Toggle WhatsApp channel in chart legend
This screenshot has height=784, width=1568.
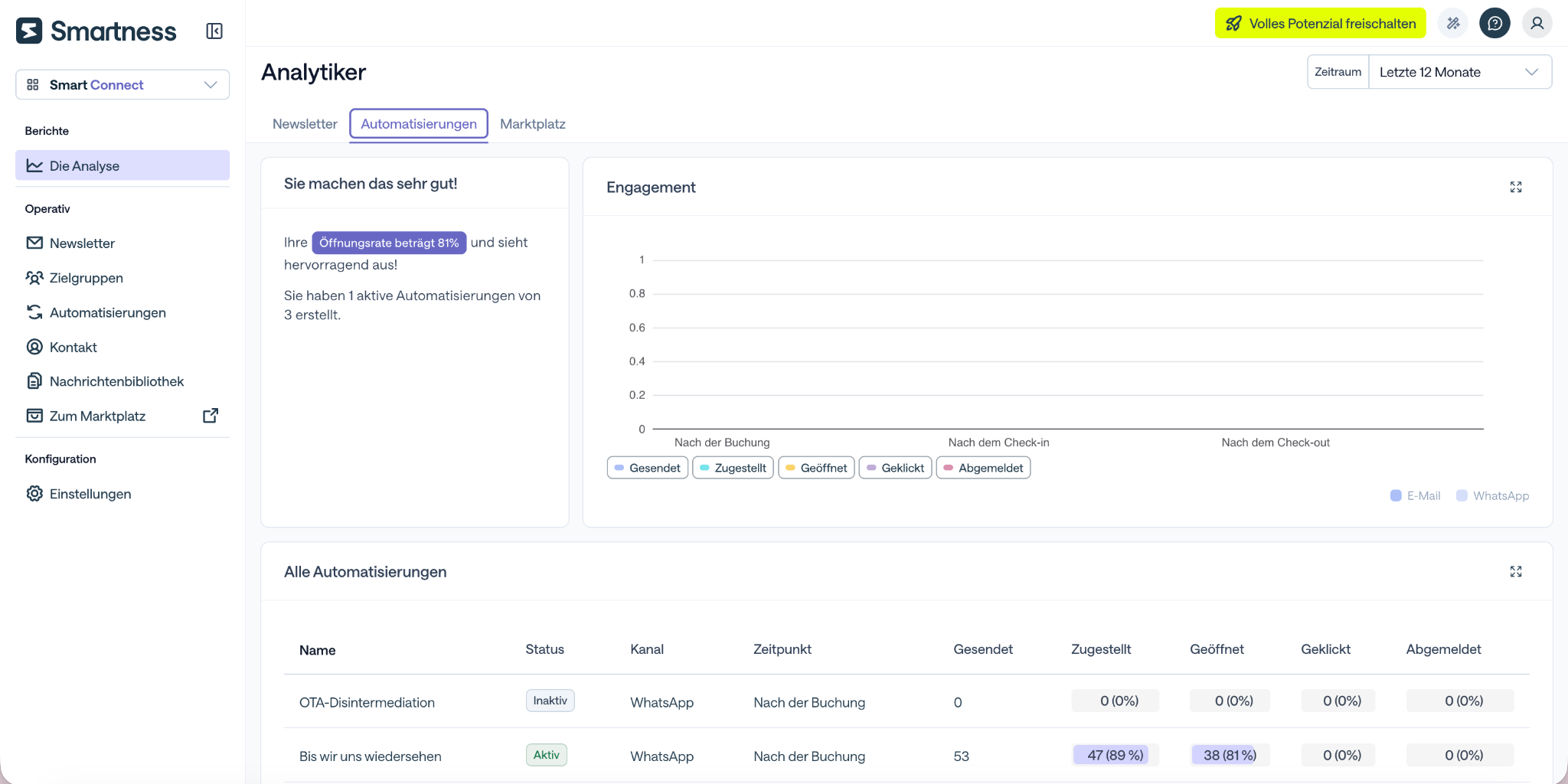click(1493, 496)
